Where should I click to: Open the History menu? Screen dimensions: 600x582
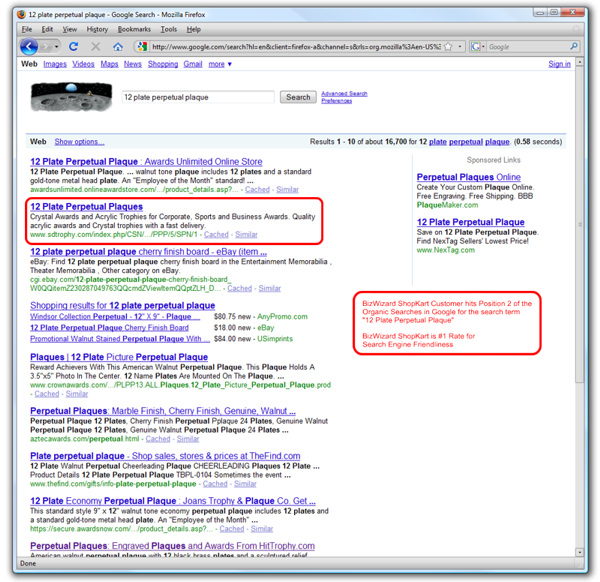[x=97, y=29]
